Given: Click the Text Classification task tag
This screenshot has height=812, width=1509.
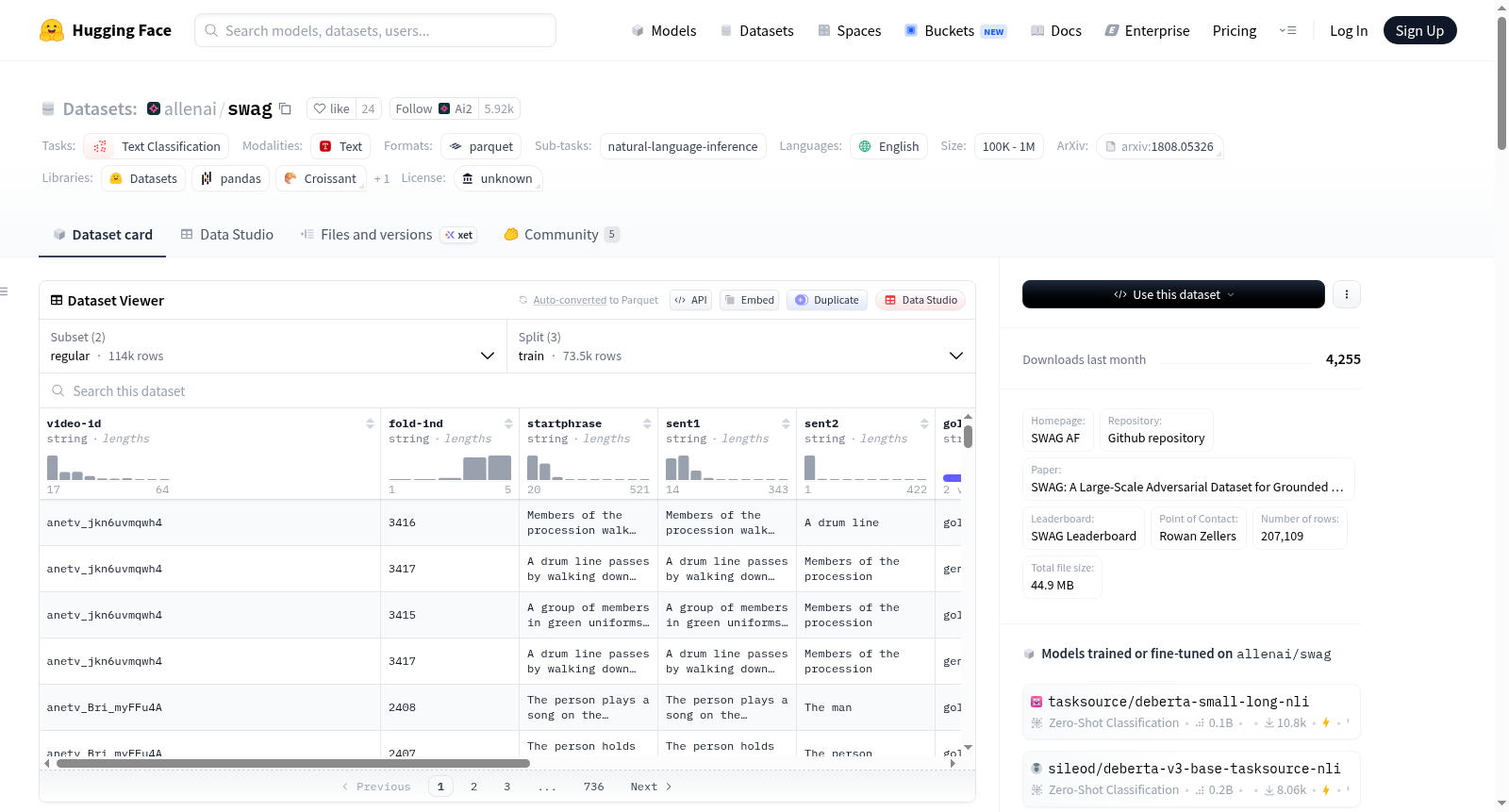Looking at the screenshot, I should point(157,146).
